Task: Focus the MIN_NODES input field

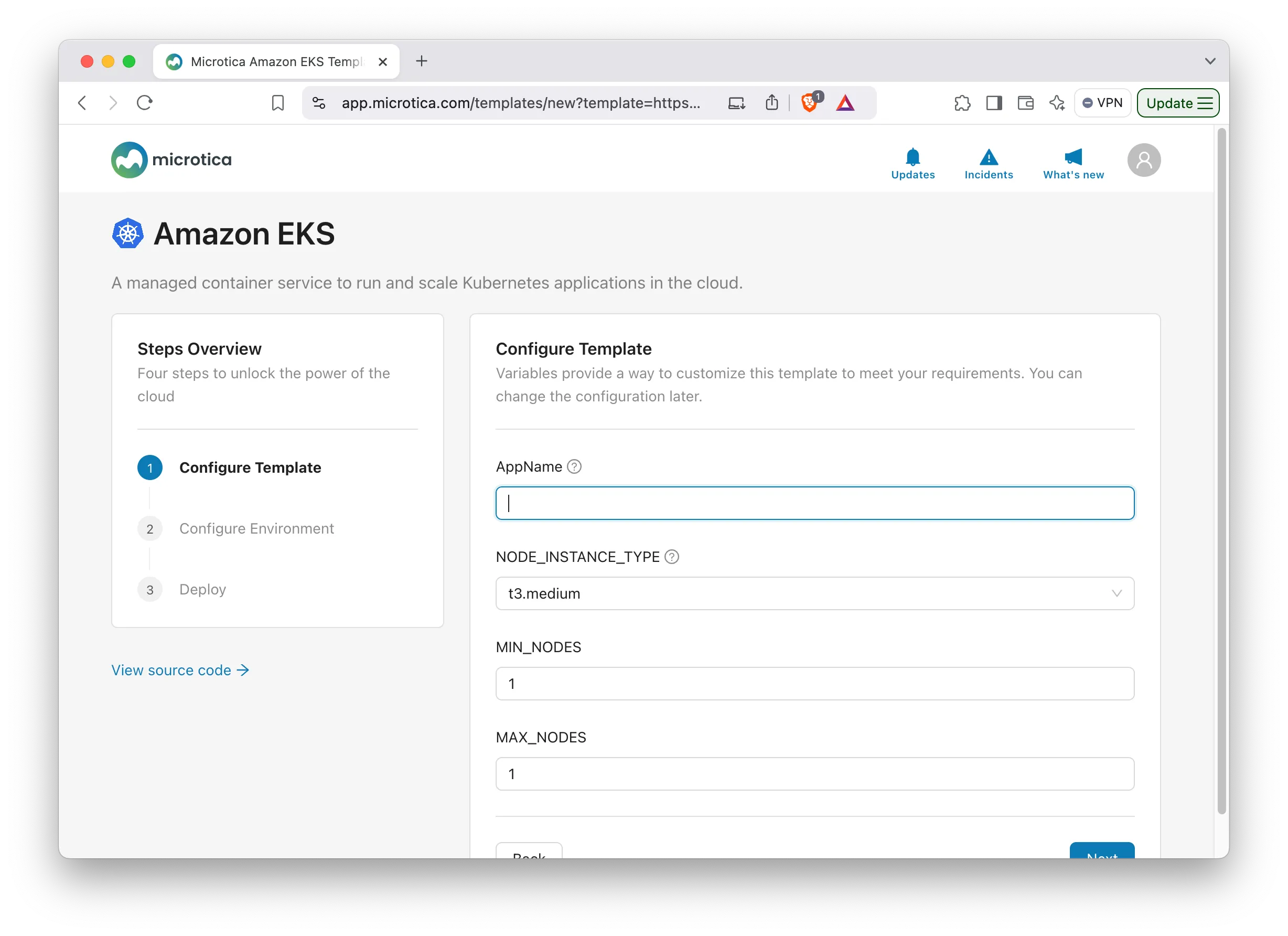Action: tap(815, 684)
